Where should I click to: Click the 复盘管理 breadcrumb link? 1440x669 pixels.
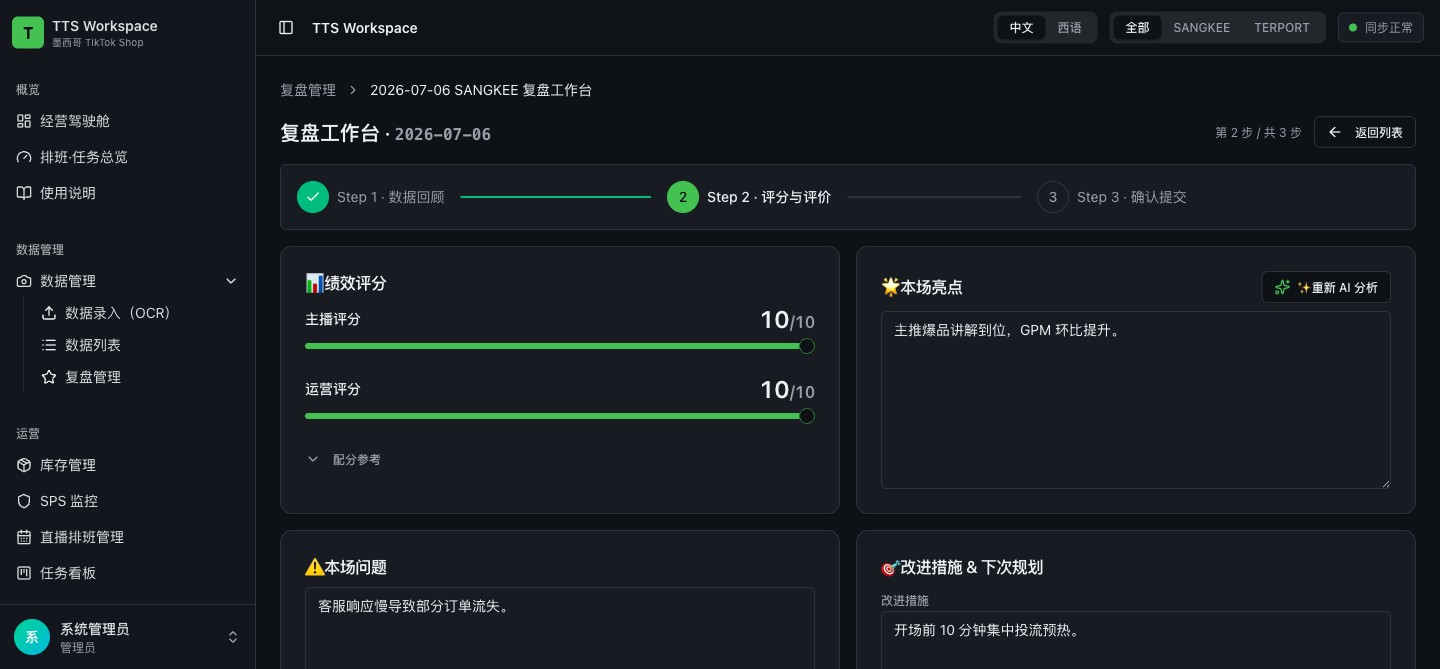pos(308,90)
